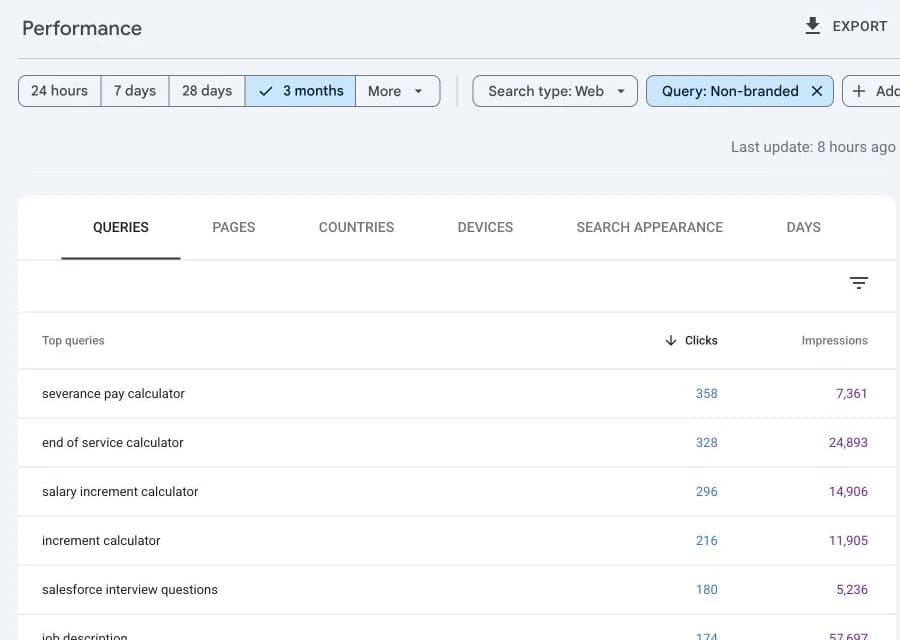Viewport: 900px width, 640px height.
Task: Switch to the Queries tab
Action: [121, 227]
